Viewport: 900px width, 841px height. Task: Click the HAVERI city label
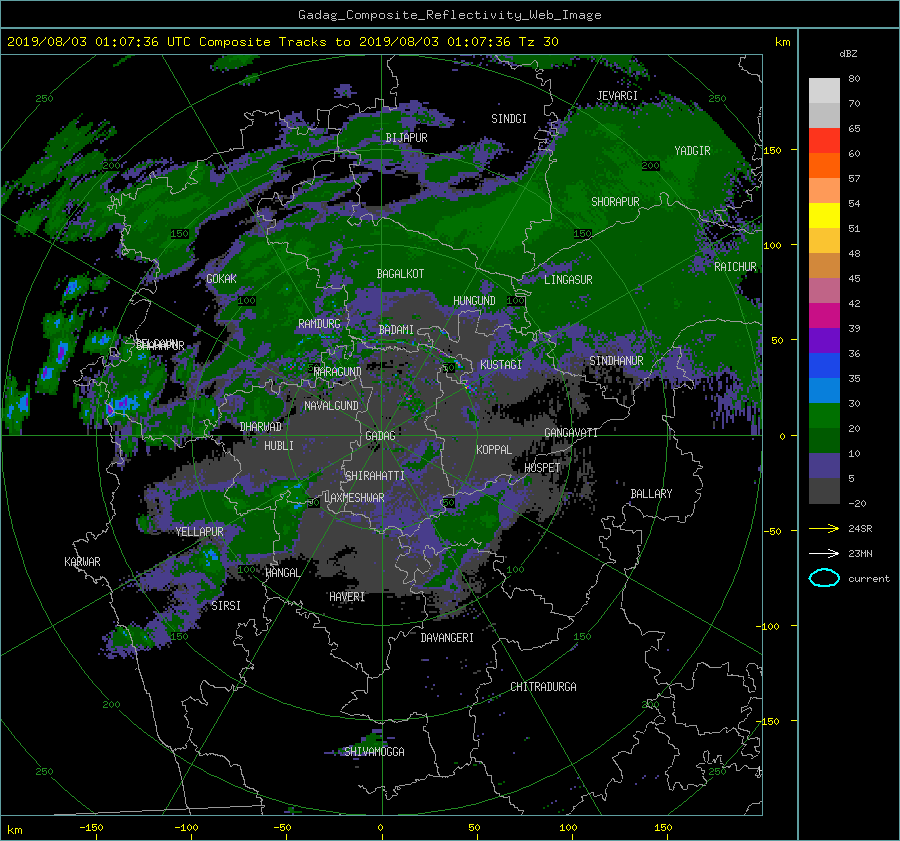(347, 598)
